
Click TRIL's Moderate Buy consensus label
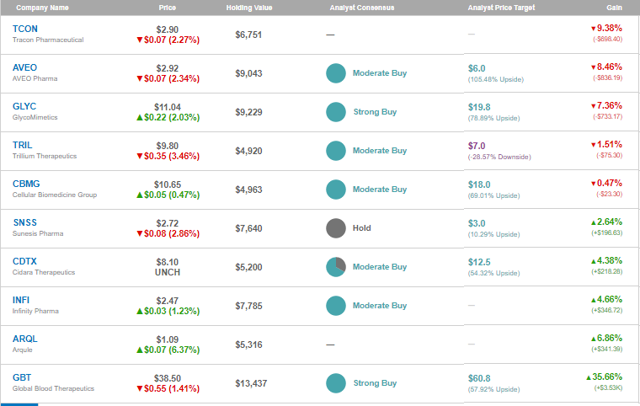tap(380, 151)
